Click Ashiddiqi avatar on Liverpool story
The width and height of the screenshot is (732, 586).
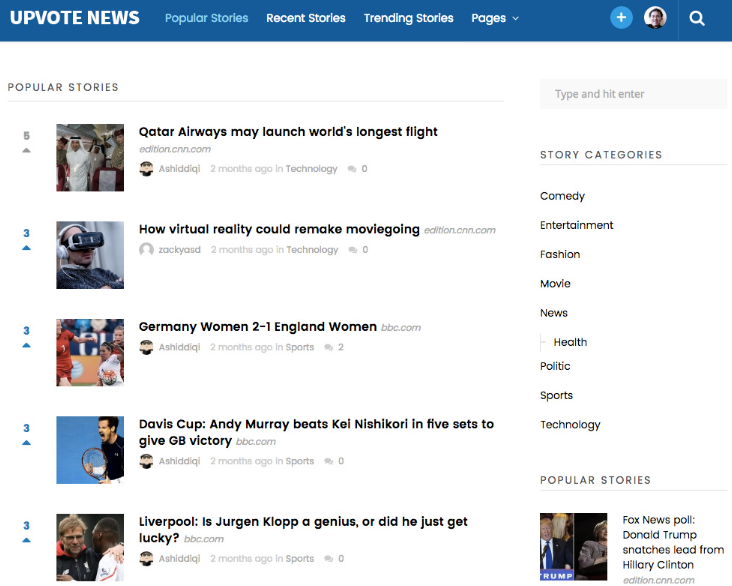pos(147,558)
